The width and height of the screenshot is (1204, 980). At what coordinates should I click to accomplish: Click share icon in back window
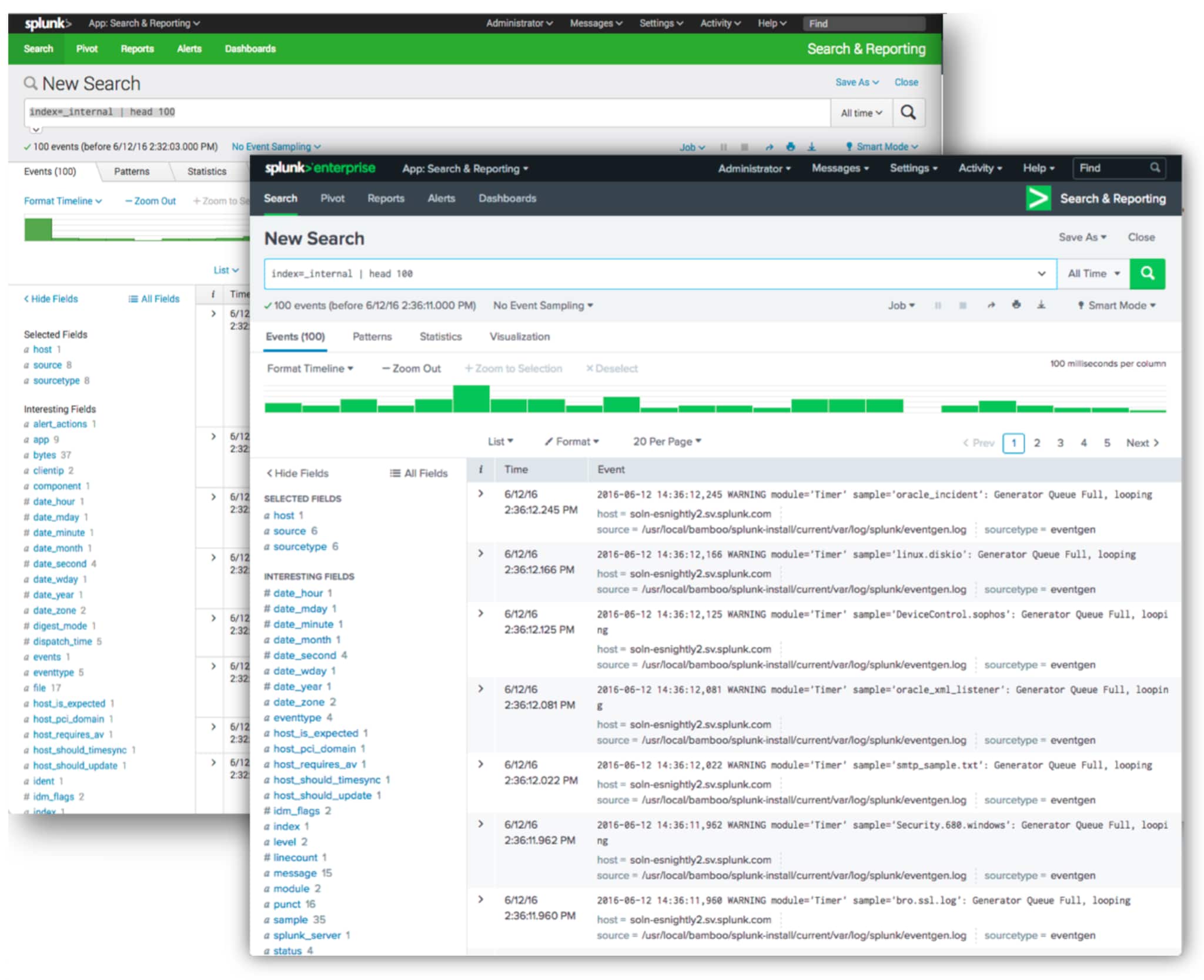coord(769,146)
